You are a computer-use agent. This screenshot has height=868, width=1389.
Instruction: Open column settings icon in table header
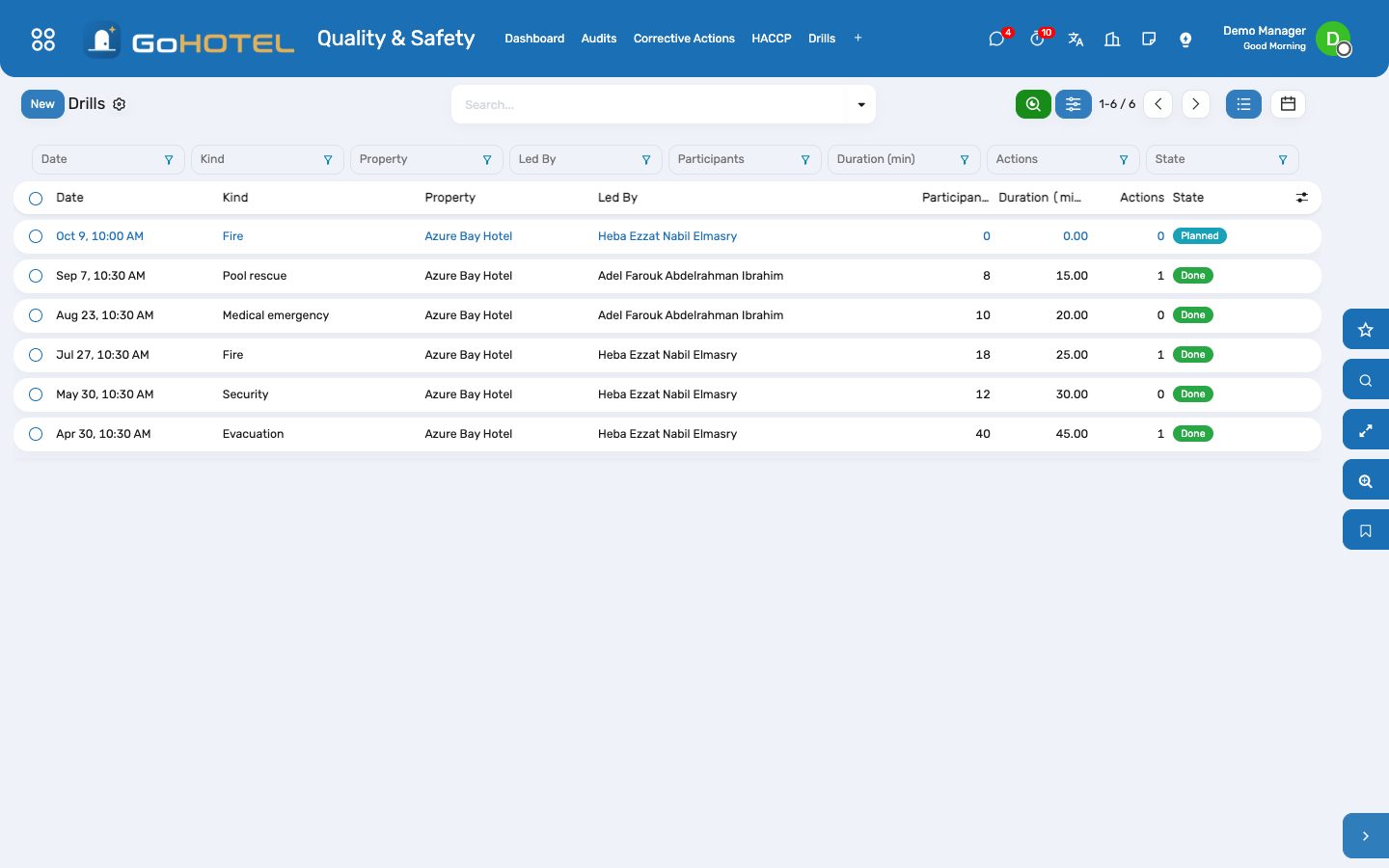click(x=1302, y=198)
